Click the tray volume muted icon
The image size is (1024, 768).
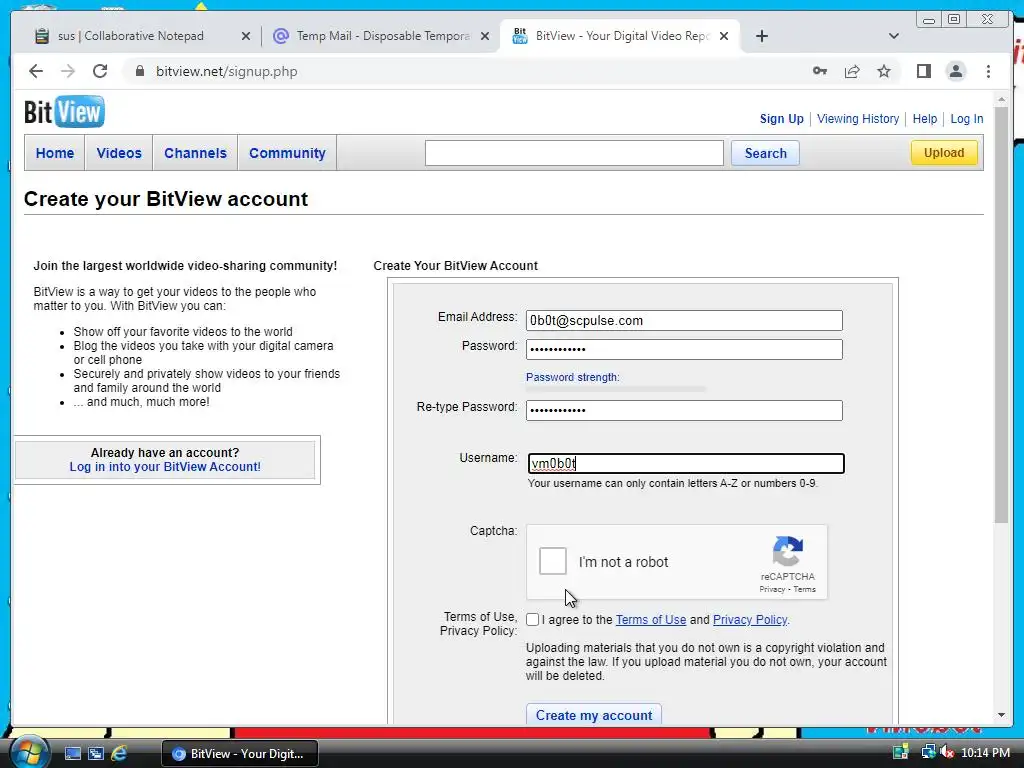tap(947, 753)
